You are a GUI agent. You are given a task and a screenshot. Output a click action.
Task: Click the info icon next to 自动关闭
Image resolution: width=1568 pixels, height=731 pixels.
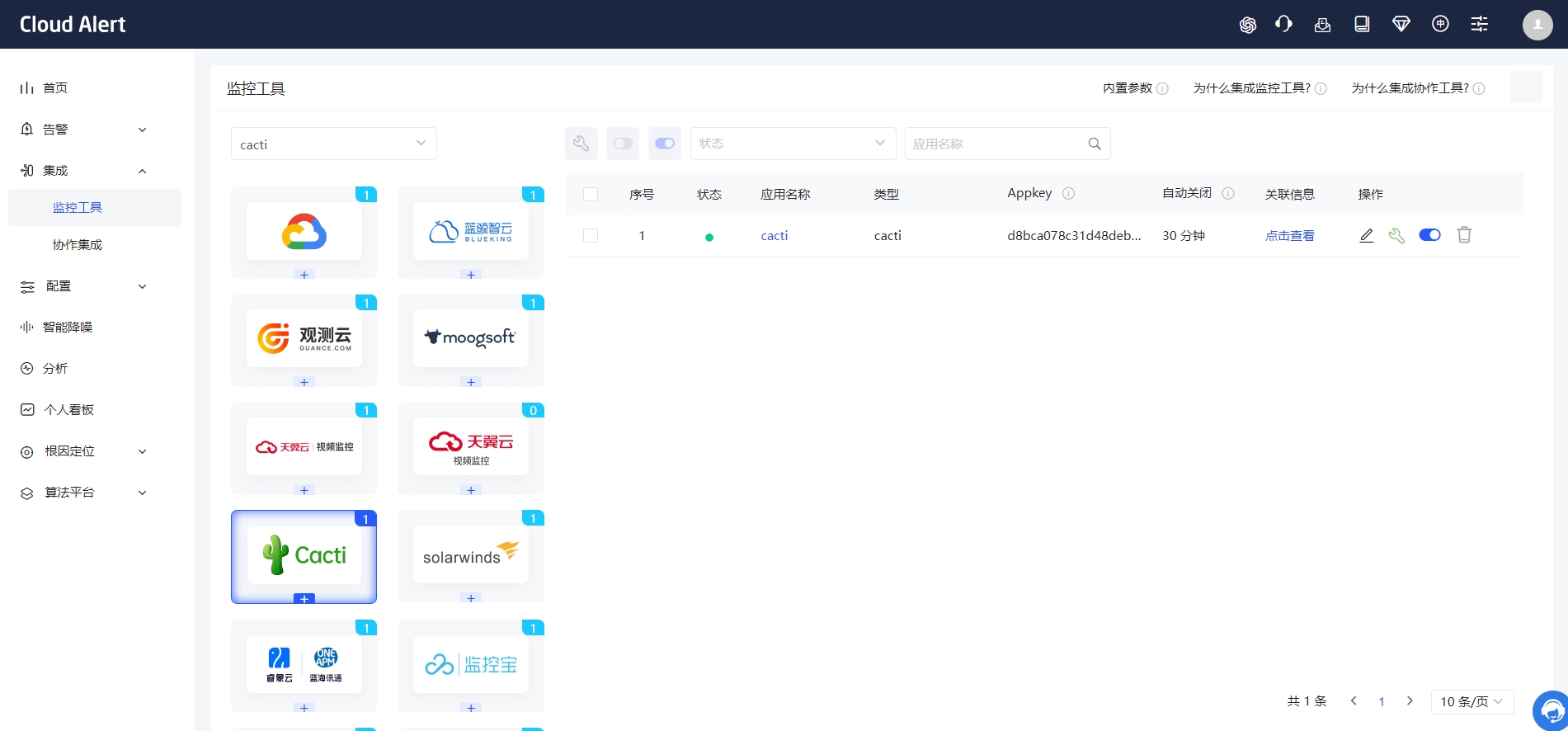pyautogui.click(x=1228, y=194)
